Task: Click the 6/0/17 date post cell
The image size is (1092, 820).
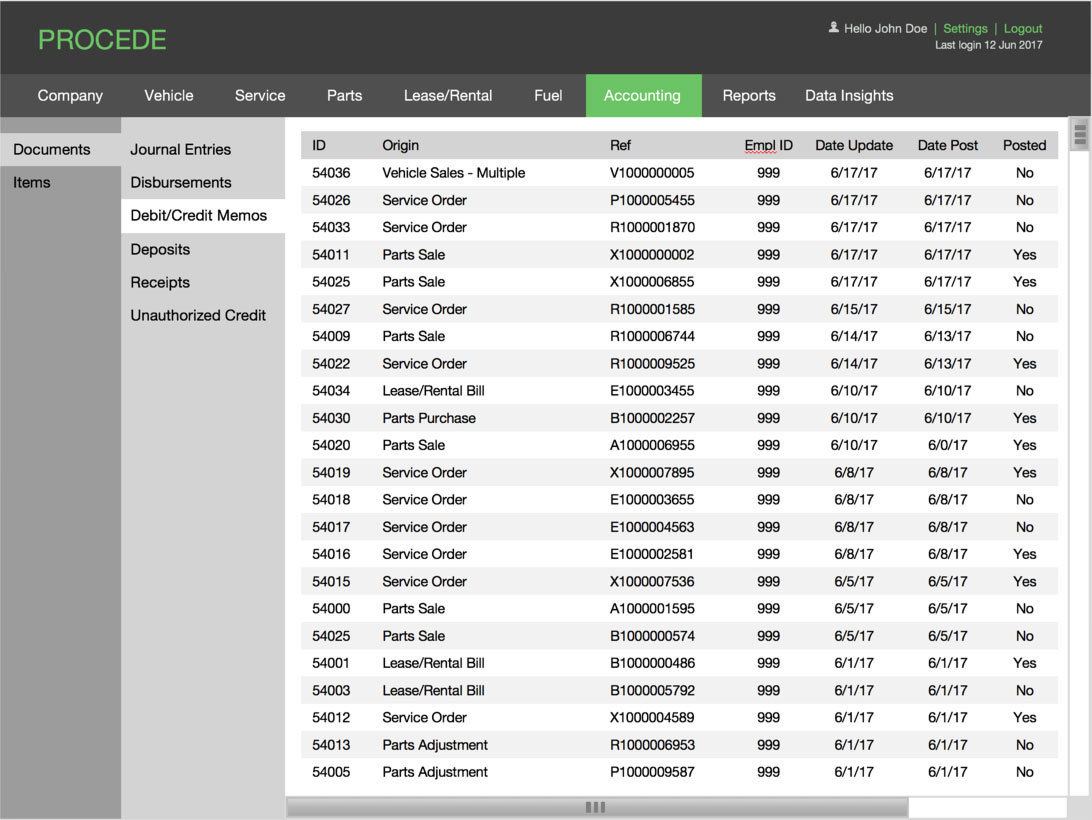Action: pyautogui.click(x=947, y=445)
